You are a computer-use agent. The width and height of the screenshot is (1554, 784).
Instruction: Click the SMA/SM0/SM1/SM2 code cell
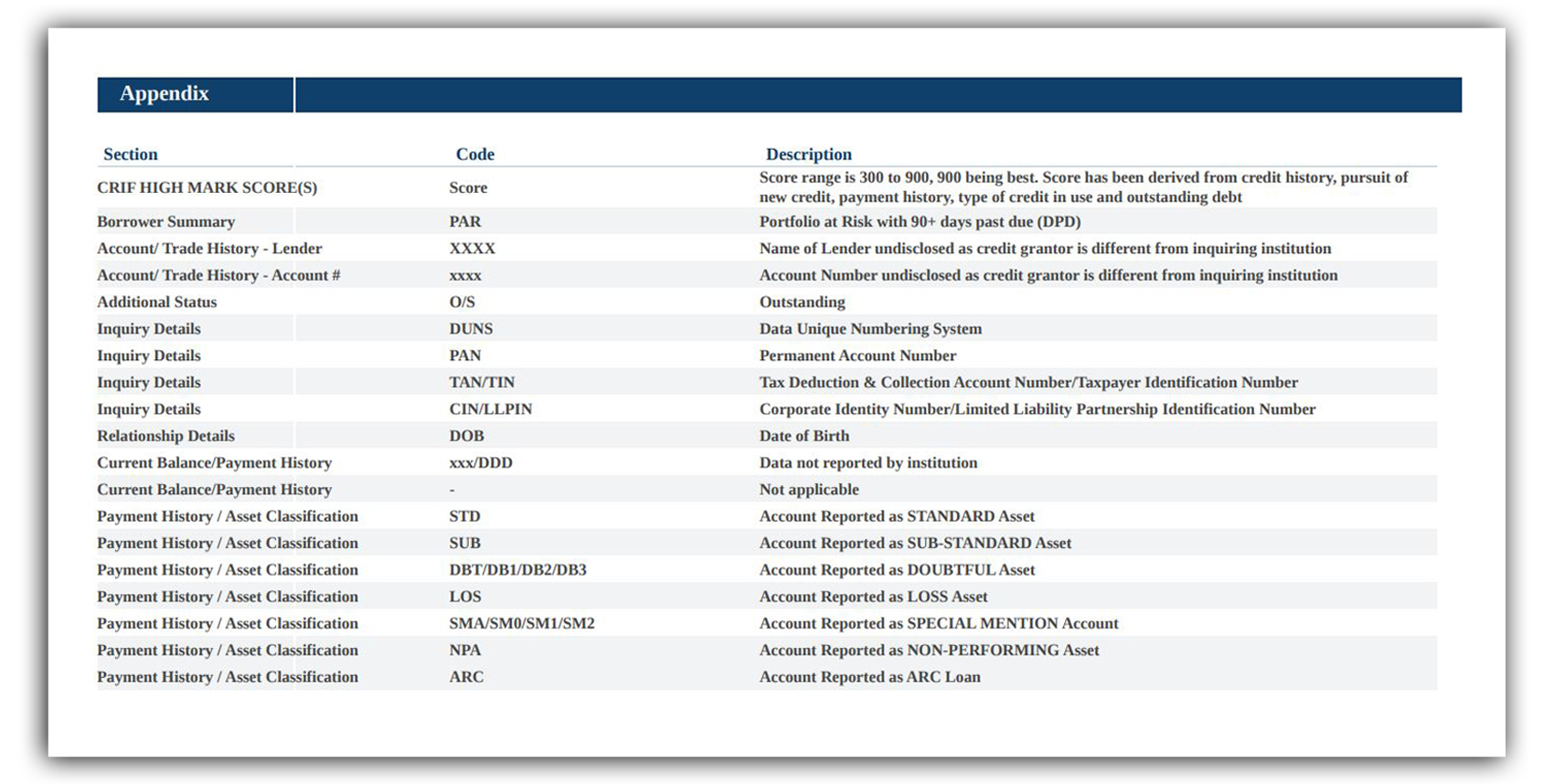tap(521, 623)
